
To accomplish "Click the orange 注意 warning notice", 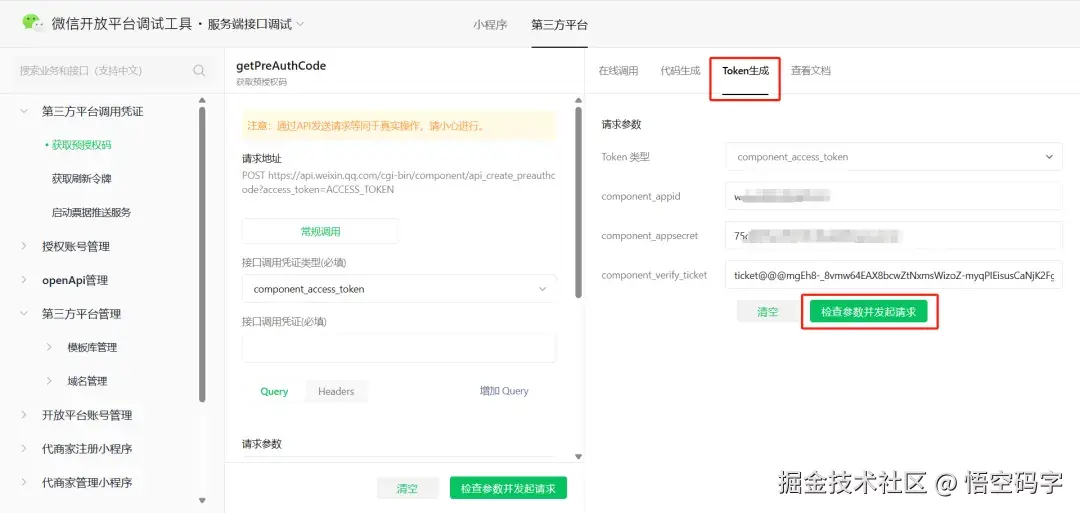I will click(x=399, y=126).
